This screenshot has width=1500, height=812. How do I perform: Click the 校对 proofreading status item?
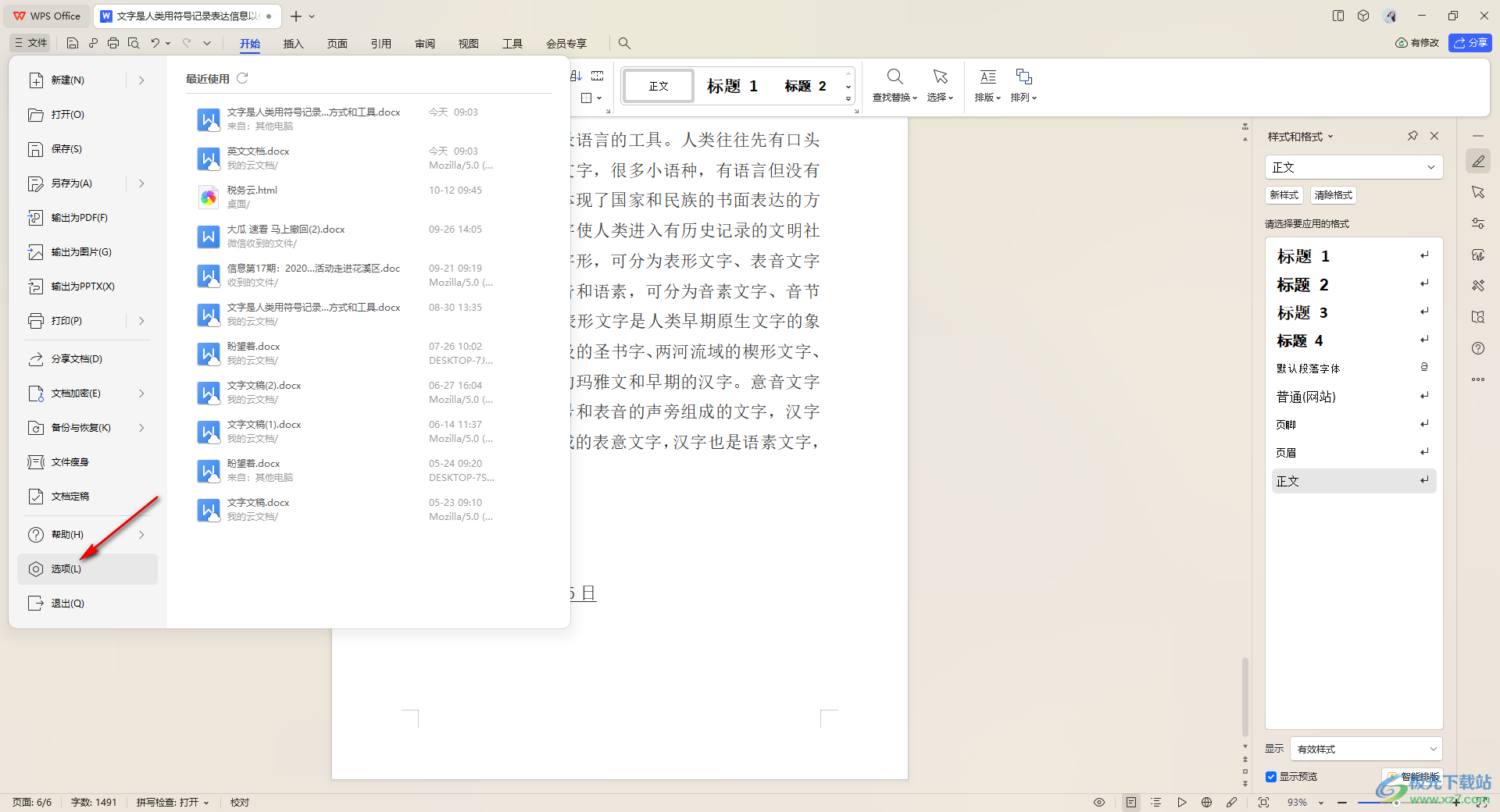click(x=239, y=802)
